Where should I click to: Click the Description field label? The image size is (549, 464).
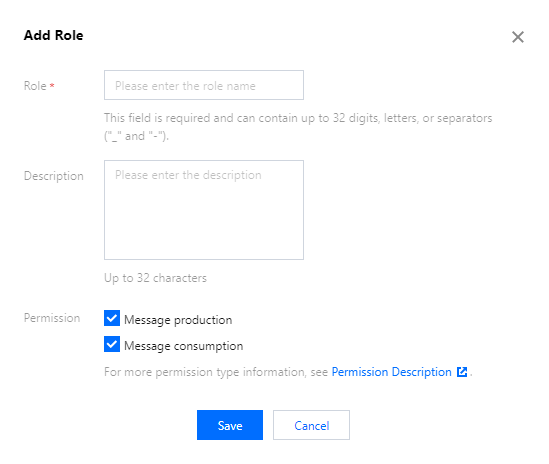[x=54, y=176]
